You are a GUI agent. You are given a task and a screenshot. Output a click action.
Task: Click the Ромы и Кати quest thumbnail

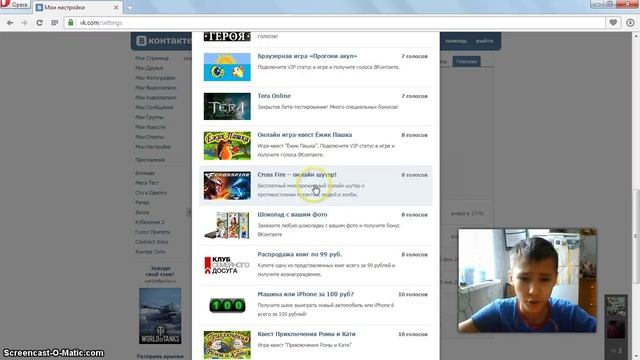click(227, 345)
